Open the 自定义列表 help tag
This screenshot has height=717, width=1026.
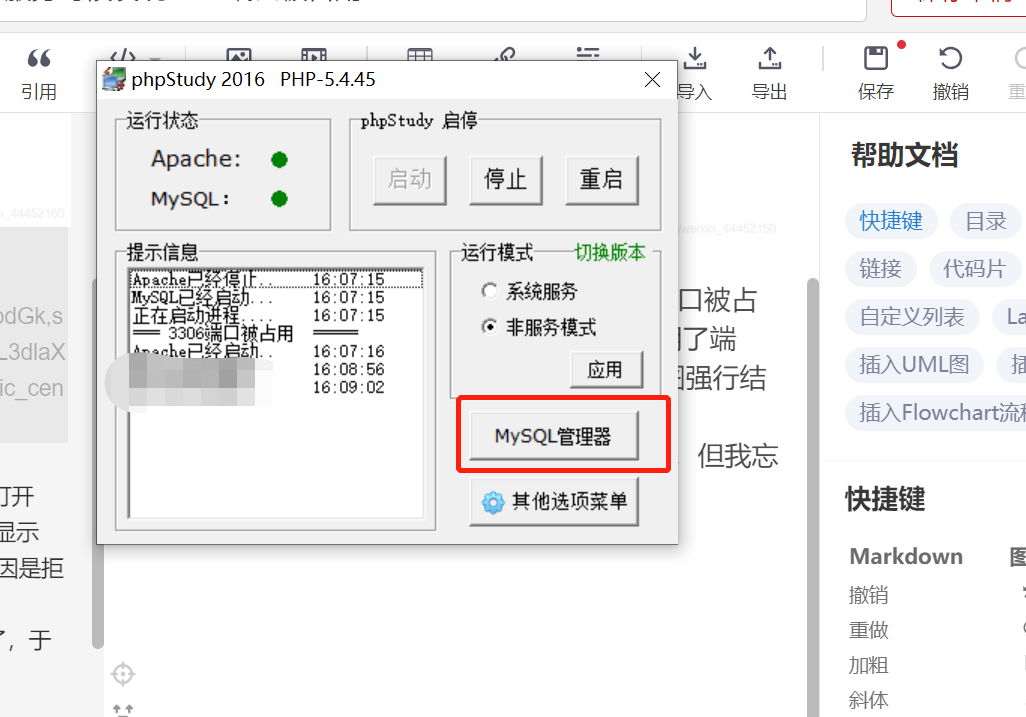pyautogui.click(x=912, y=317)
